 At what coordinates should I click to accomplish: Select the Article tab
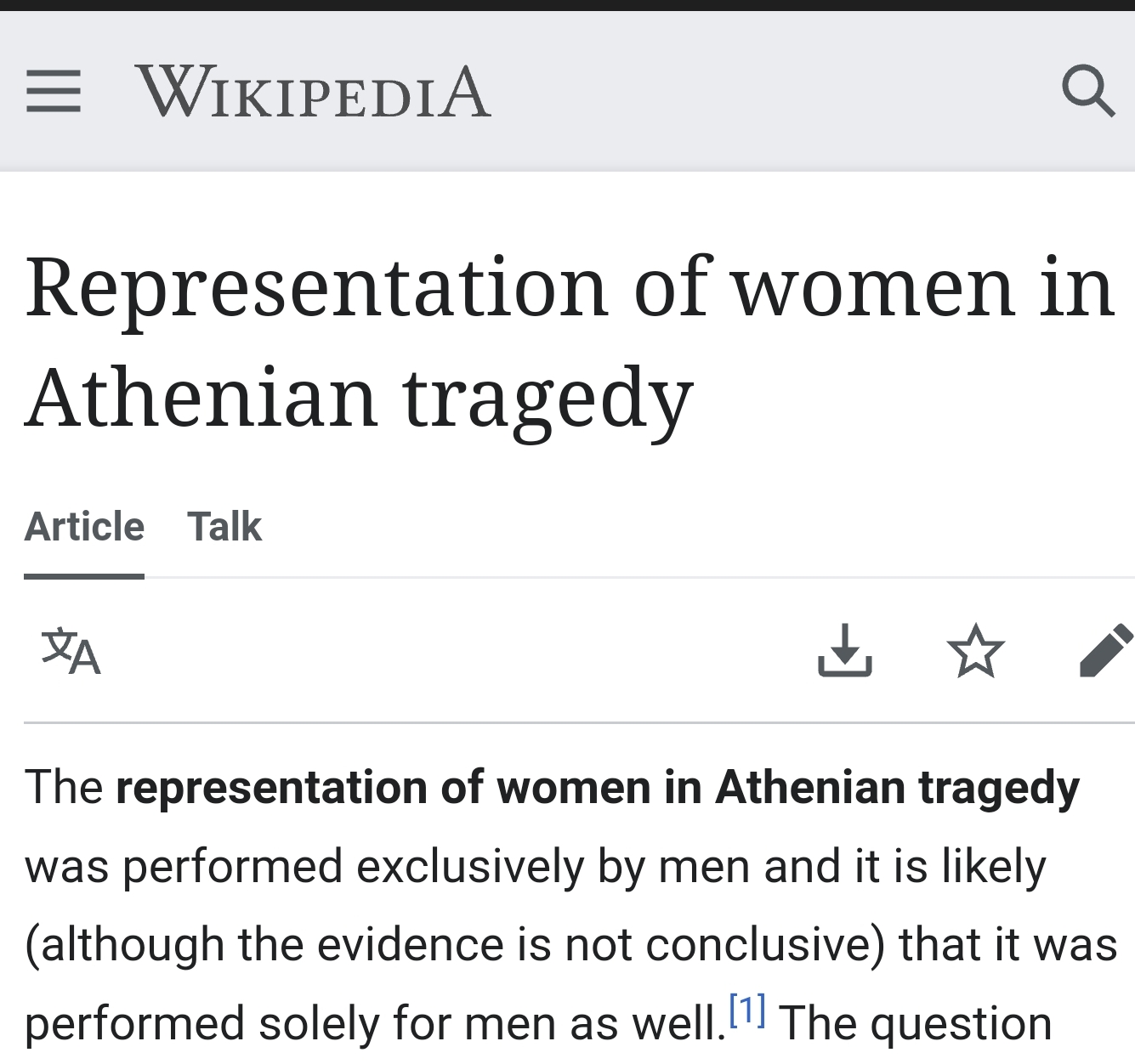(x=84, y=527)
